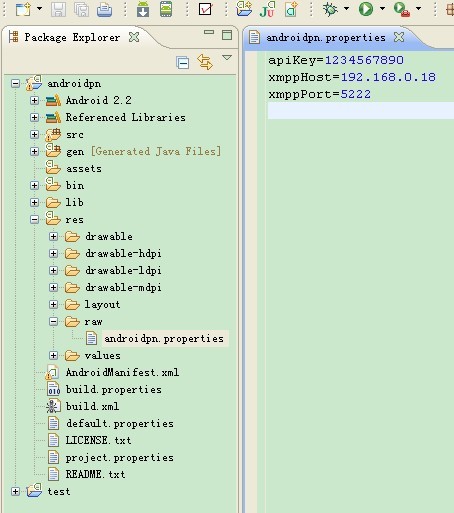Open the Android Virtual Device Manager icon
The image size is (454, 513).
tap(166, 9)
